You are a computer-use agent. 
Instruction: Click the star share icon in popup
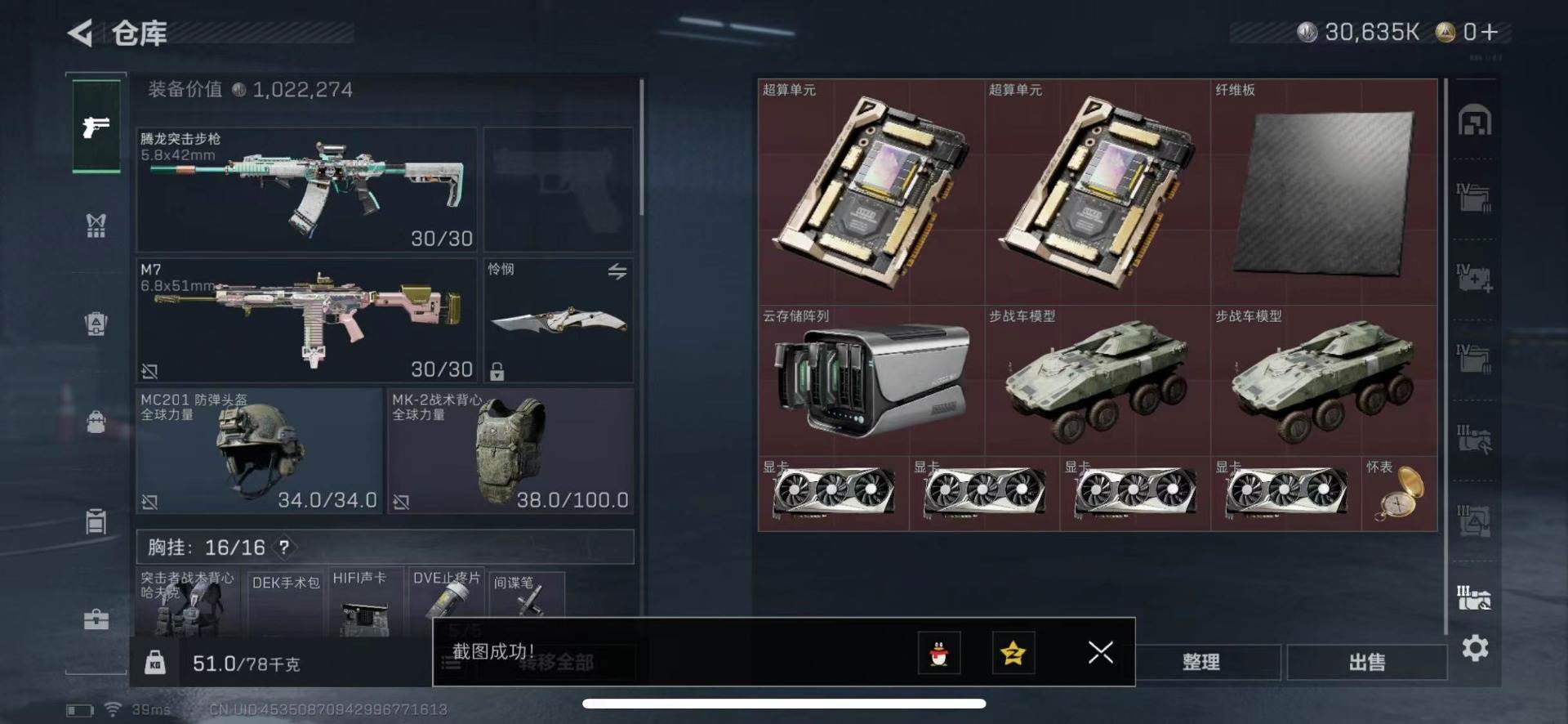(x=1013, y=652)
